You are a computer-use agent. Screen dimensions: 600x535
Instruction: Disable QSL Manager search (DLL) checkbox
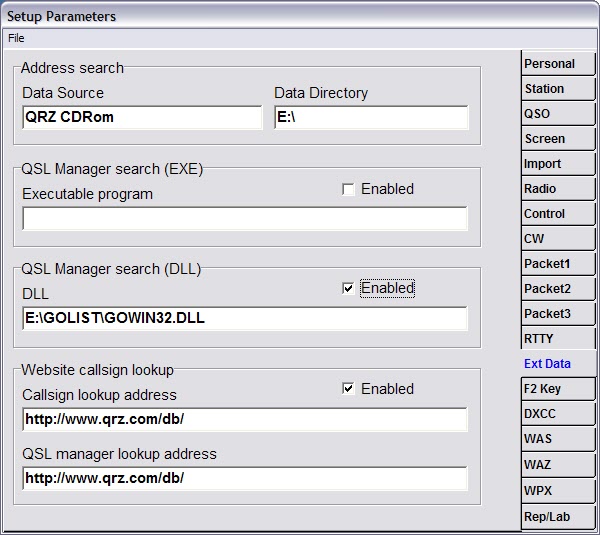click(348, 288)
